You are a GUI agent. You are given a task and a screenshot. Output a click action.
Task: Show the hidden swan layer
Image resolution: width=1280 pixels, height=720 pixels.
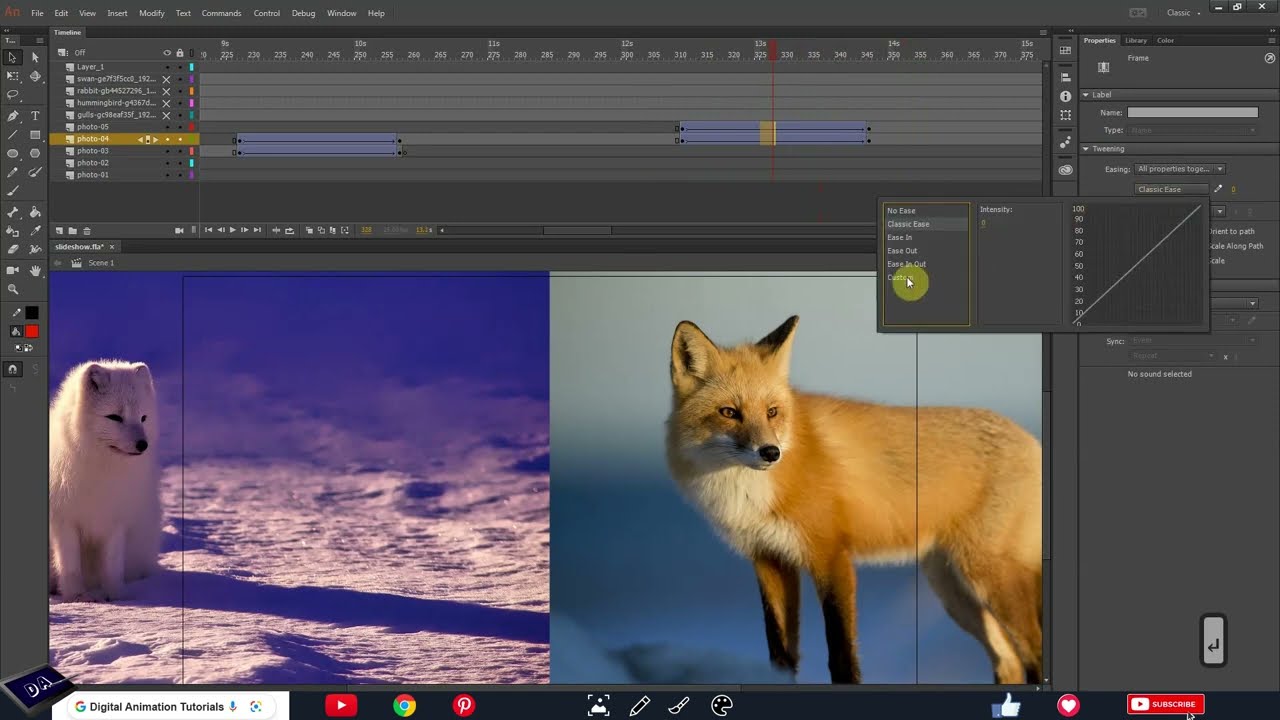pos(167,79)
